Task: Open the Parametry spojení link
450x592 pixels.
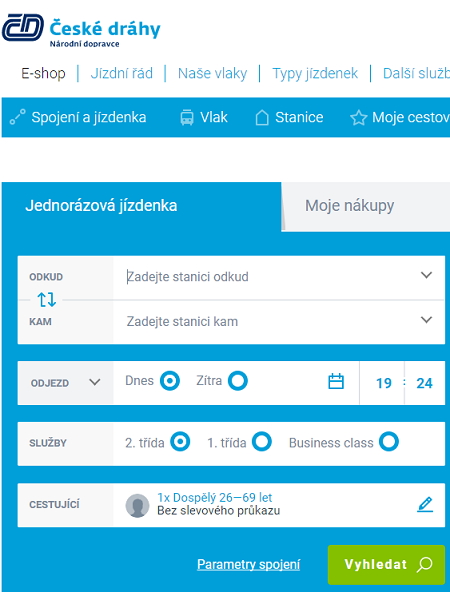Action: 248,564
